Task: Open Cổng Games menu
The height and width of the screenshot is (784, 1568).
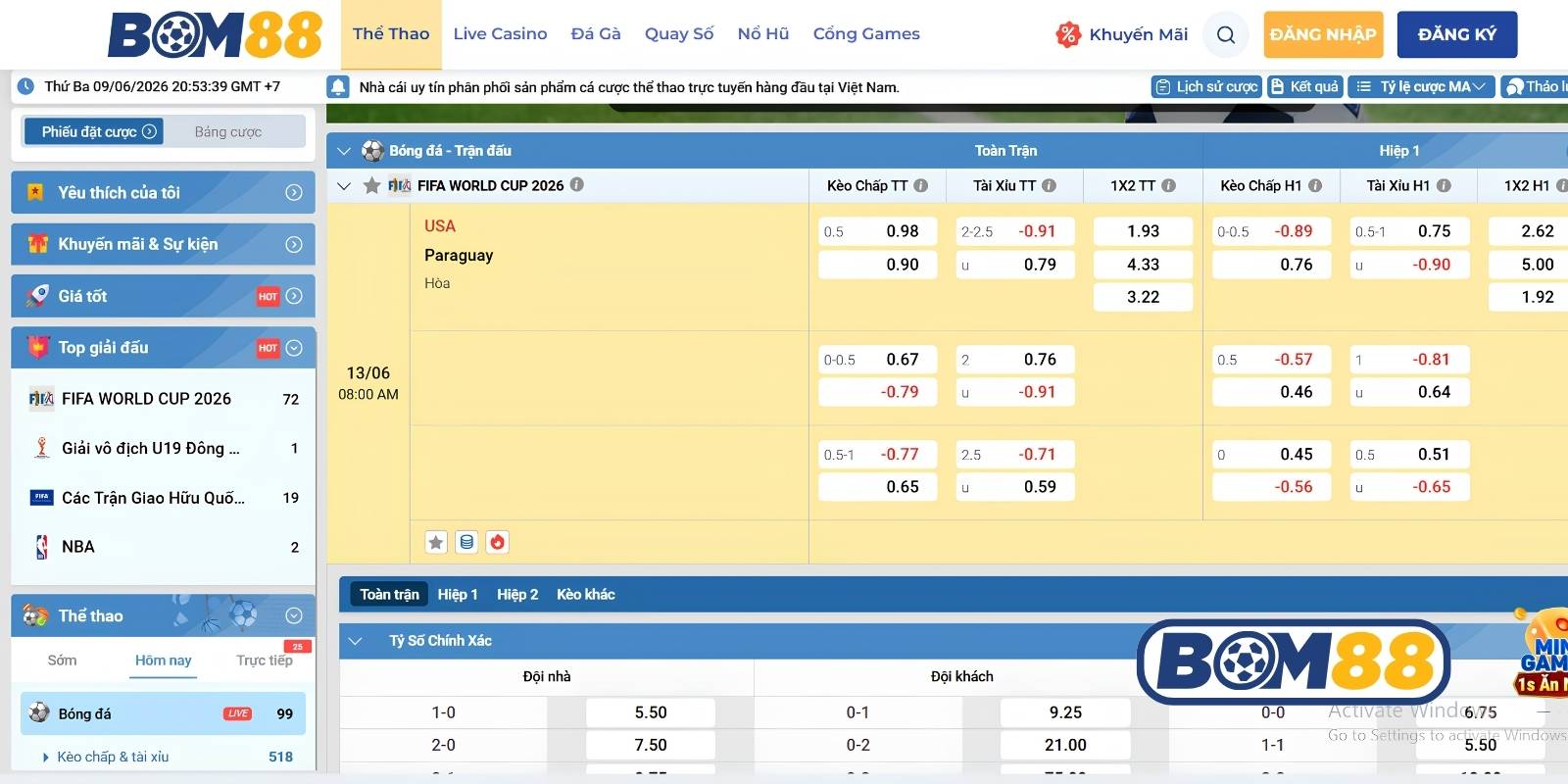Action: (x=866, y=34)
